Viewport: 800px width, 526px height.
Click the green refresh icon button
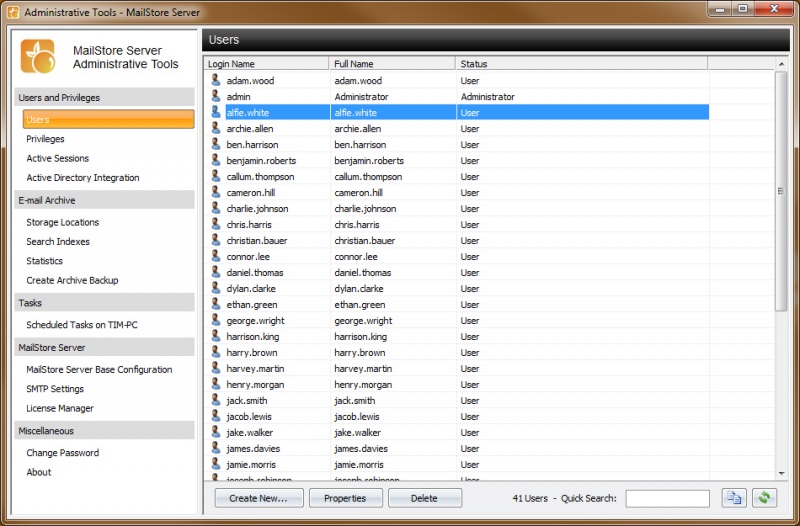[x=765, y=498]
